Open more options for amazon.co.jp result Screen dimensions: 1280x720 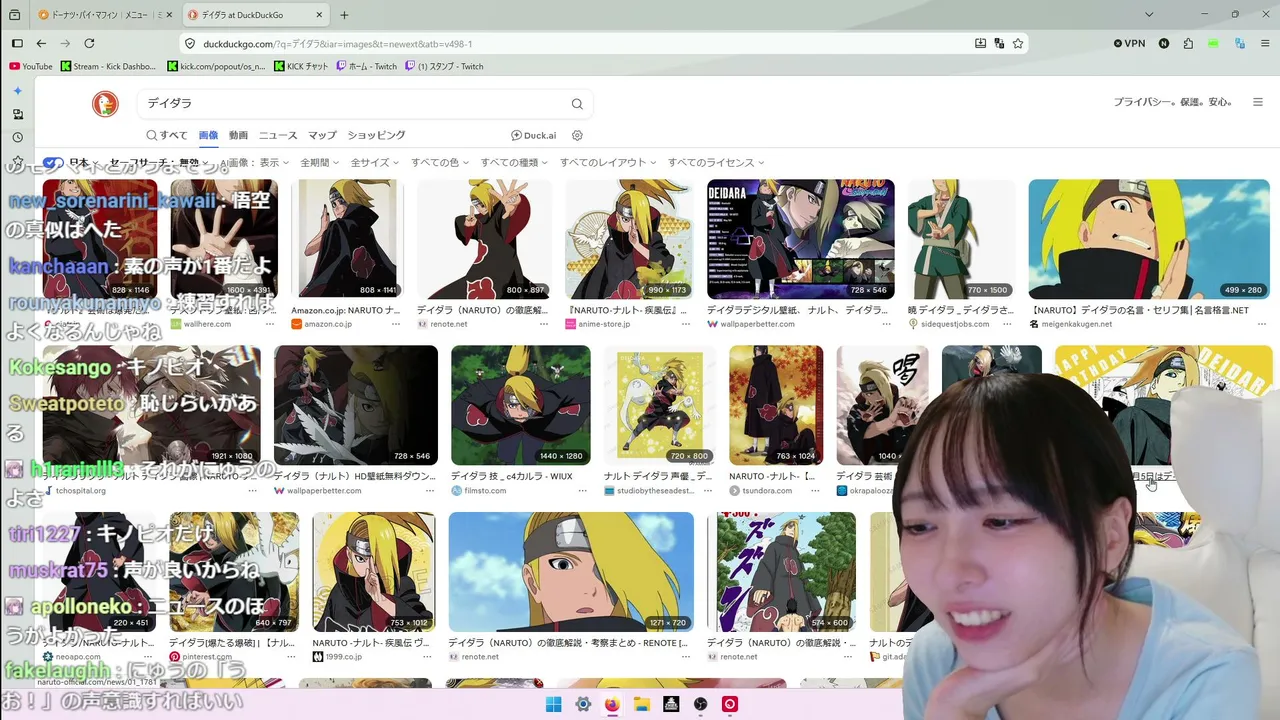398,324
